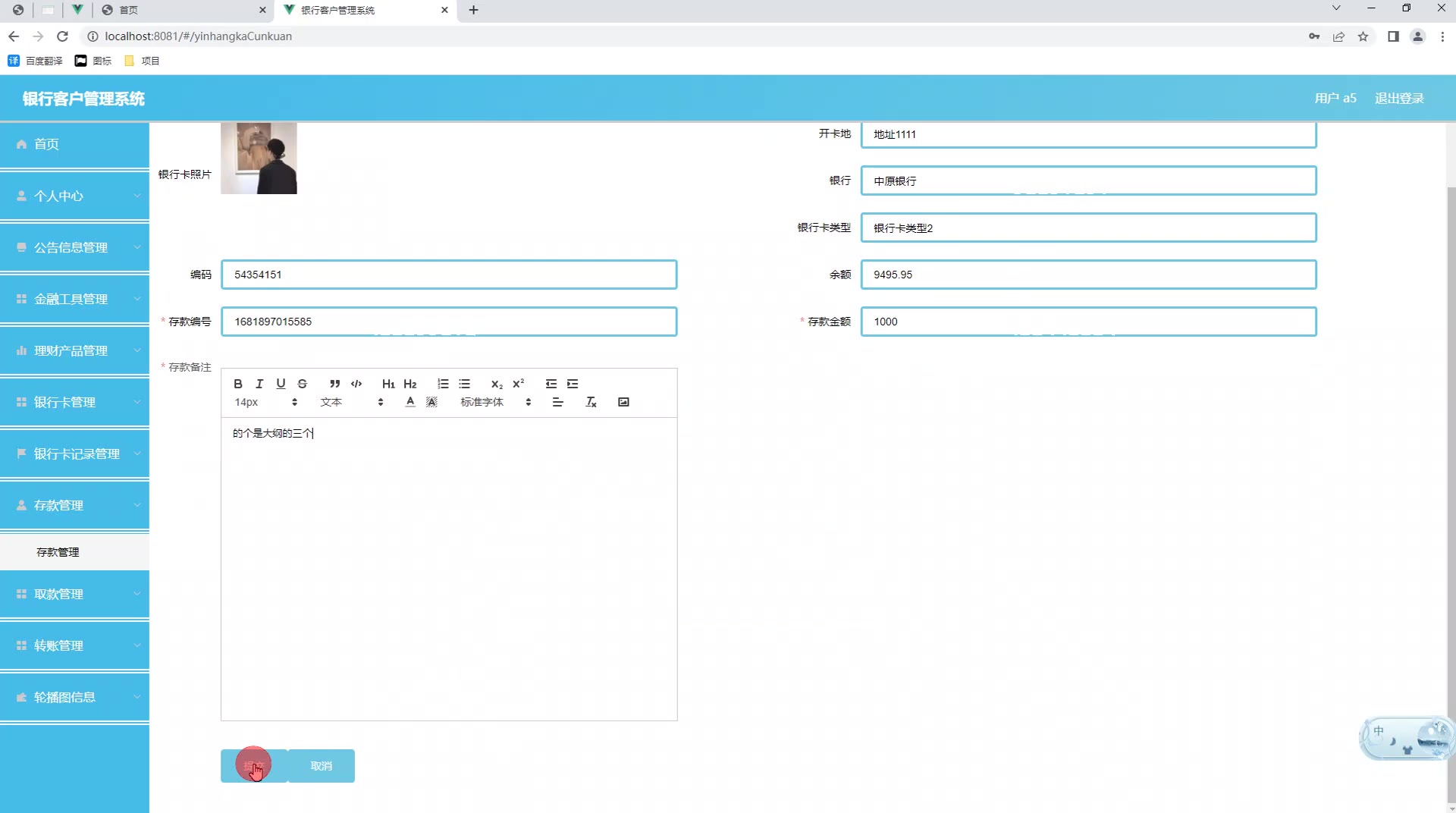Click the address bar URL
Screen dimensions: 1456x813
point(198,36)
